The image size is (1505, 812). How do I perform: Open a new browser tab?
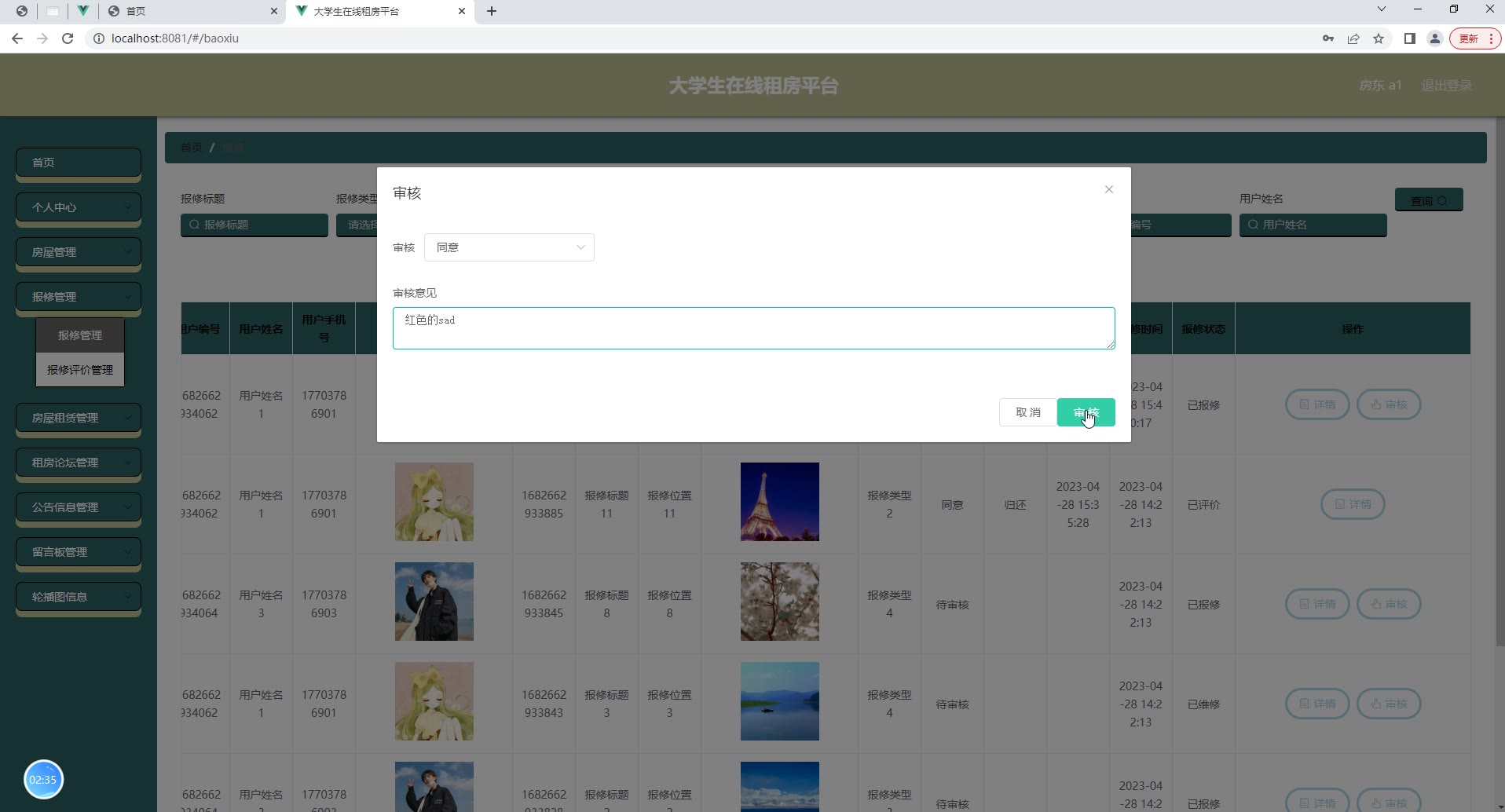click(492, 11)
